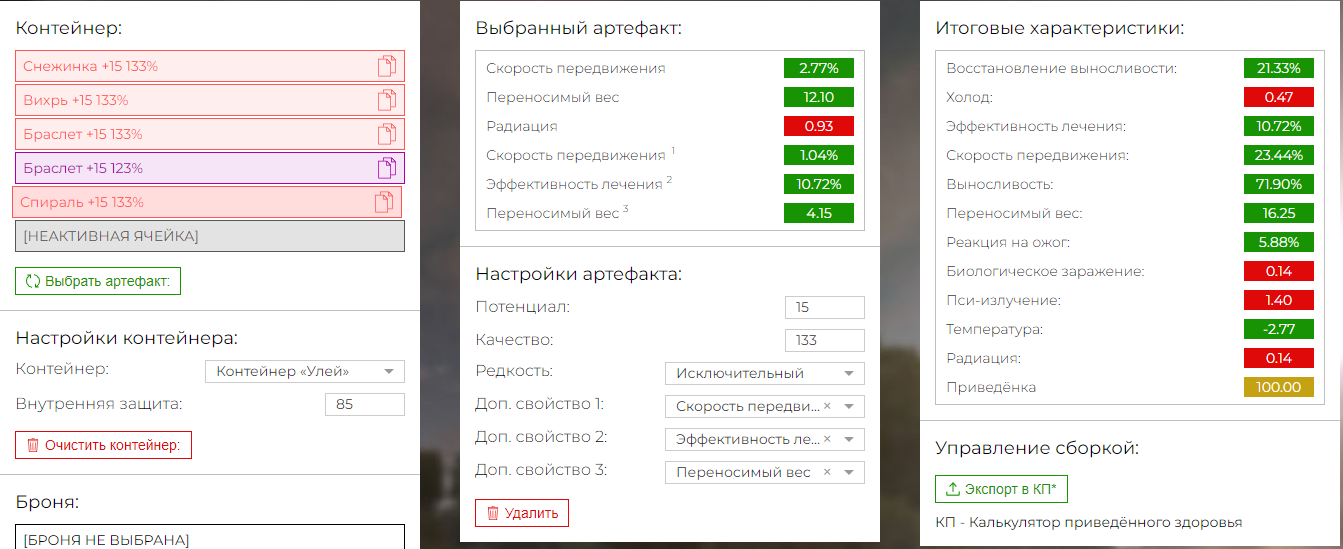Click the Переносимый вес 16.25 total
1343x549 pixels.
(1279, 213)
